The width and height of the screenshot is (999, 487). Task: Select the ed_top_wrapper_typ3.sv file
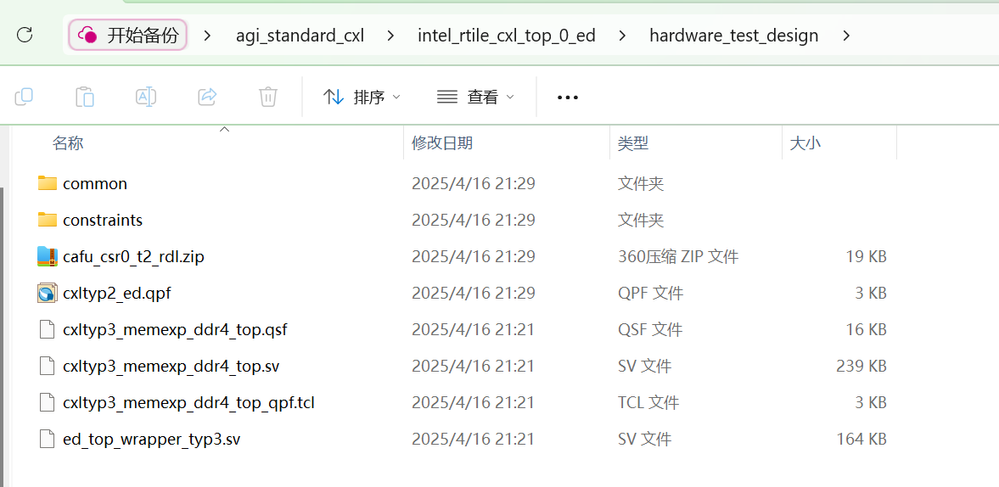151,439
